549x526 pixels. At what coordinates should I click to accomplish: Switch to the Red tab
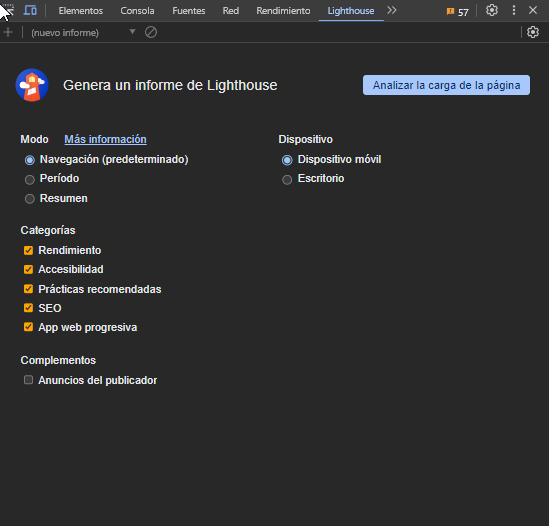tap(231, 11)
